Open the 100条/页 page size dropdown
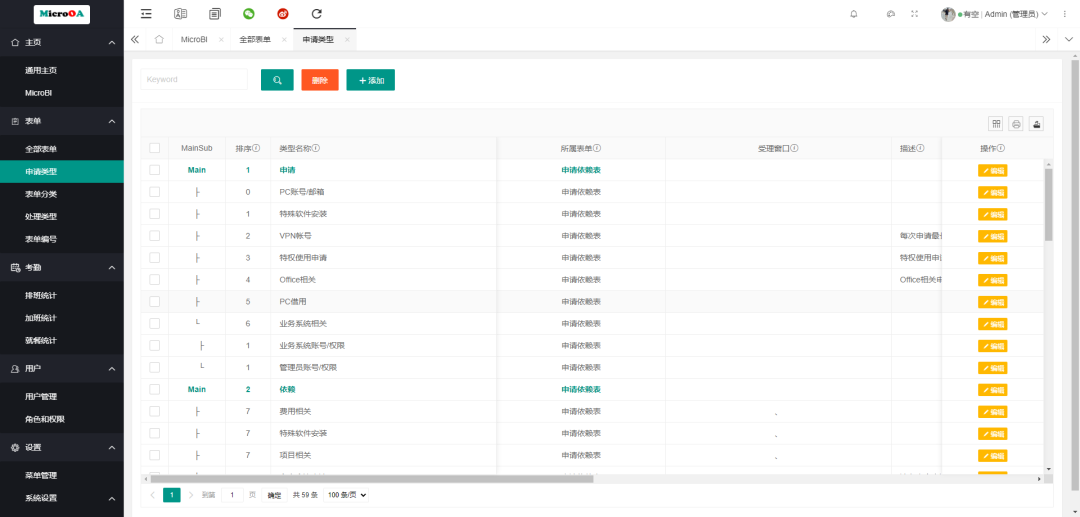Screen dimensions: 1080x517 coord(346,495)
